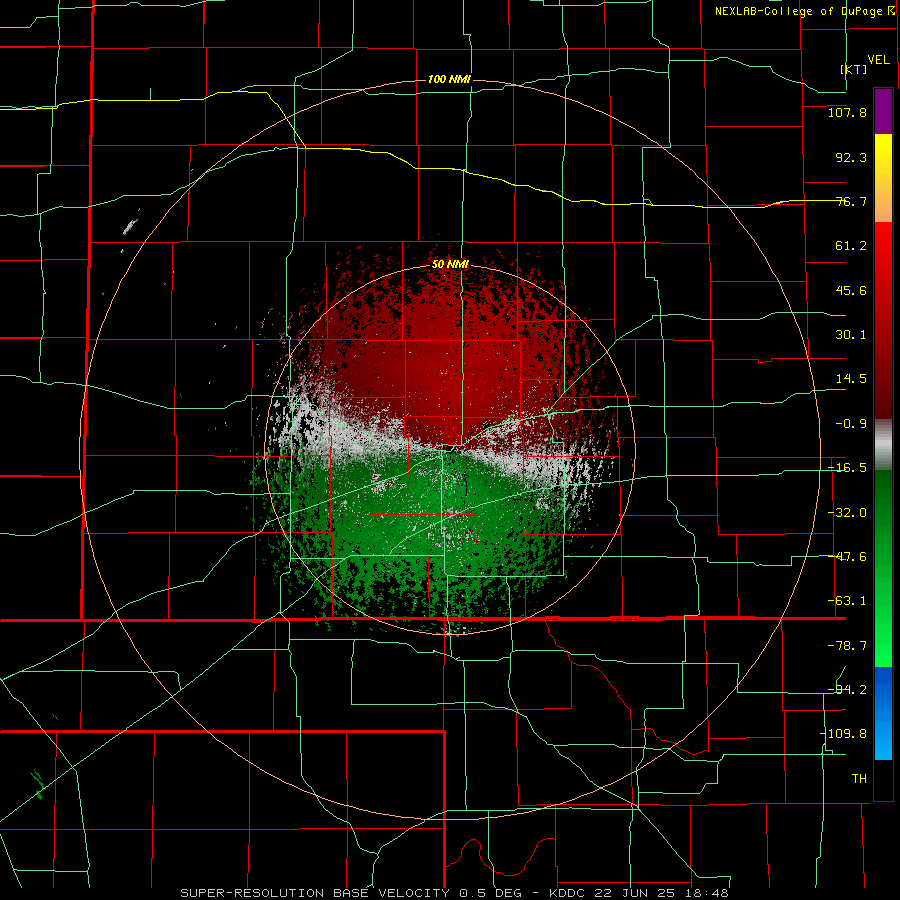Click the 45.6 value on velocity scale

pos(851,291)
